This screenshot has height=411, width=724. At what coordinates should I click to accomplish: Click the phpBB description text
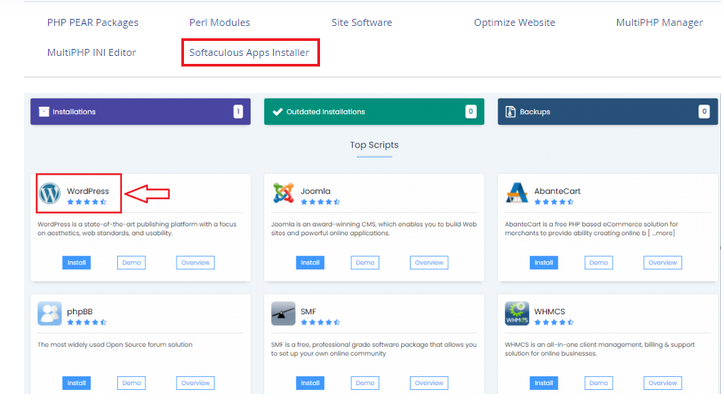pos(115,345)
